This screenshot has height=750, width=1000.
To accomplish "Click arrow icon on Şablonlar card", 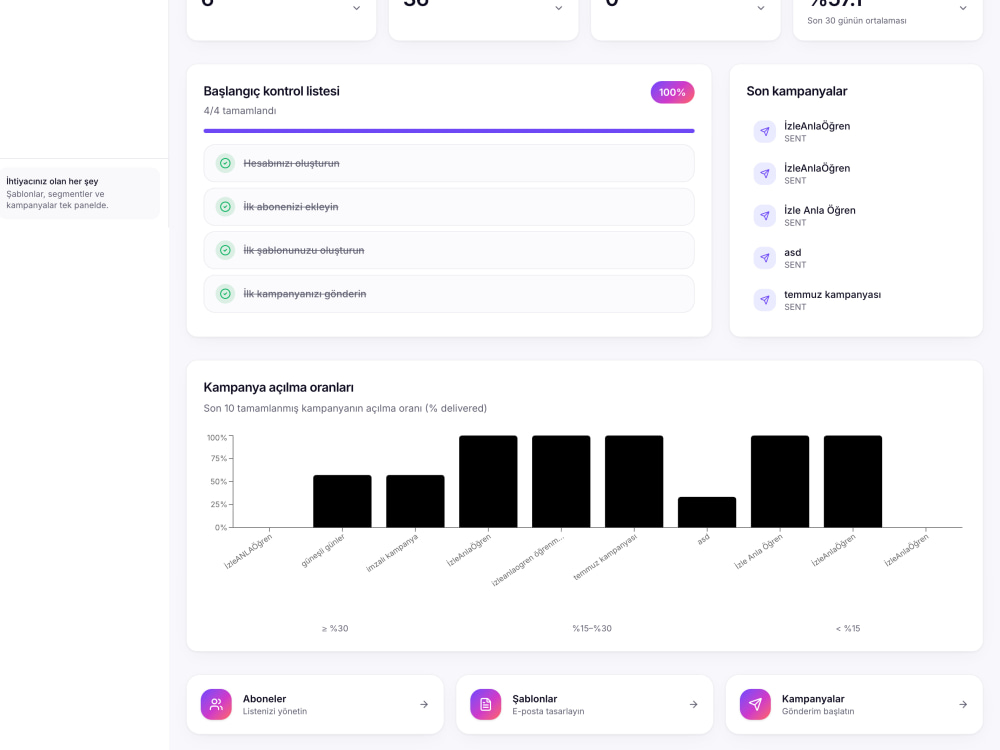I will coord(693,704).
